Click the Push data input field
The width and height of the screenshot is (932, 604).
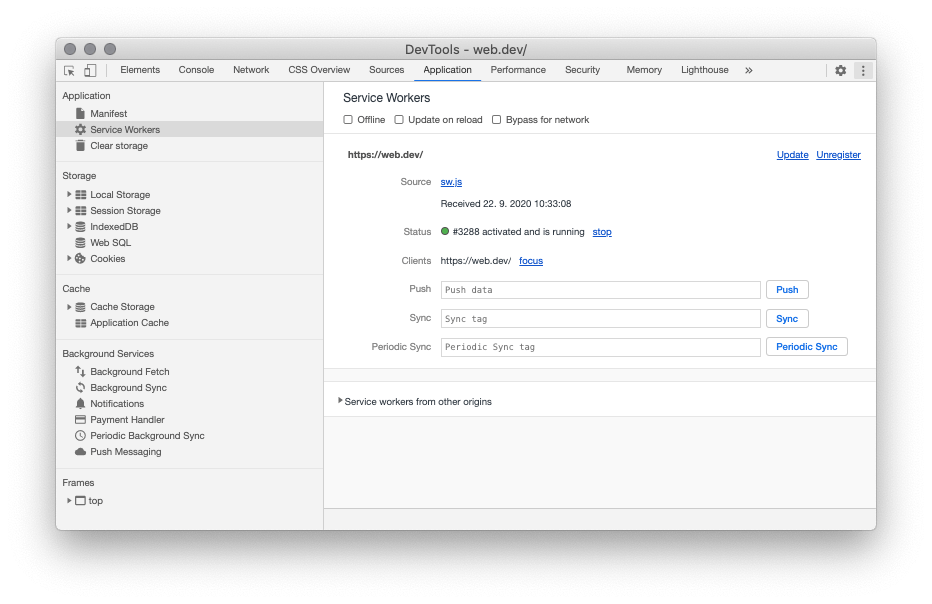(600, 290)
